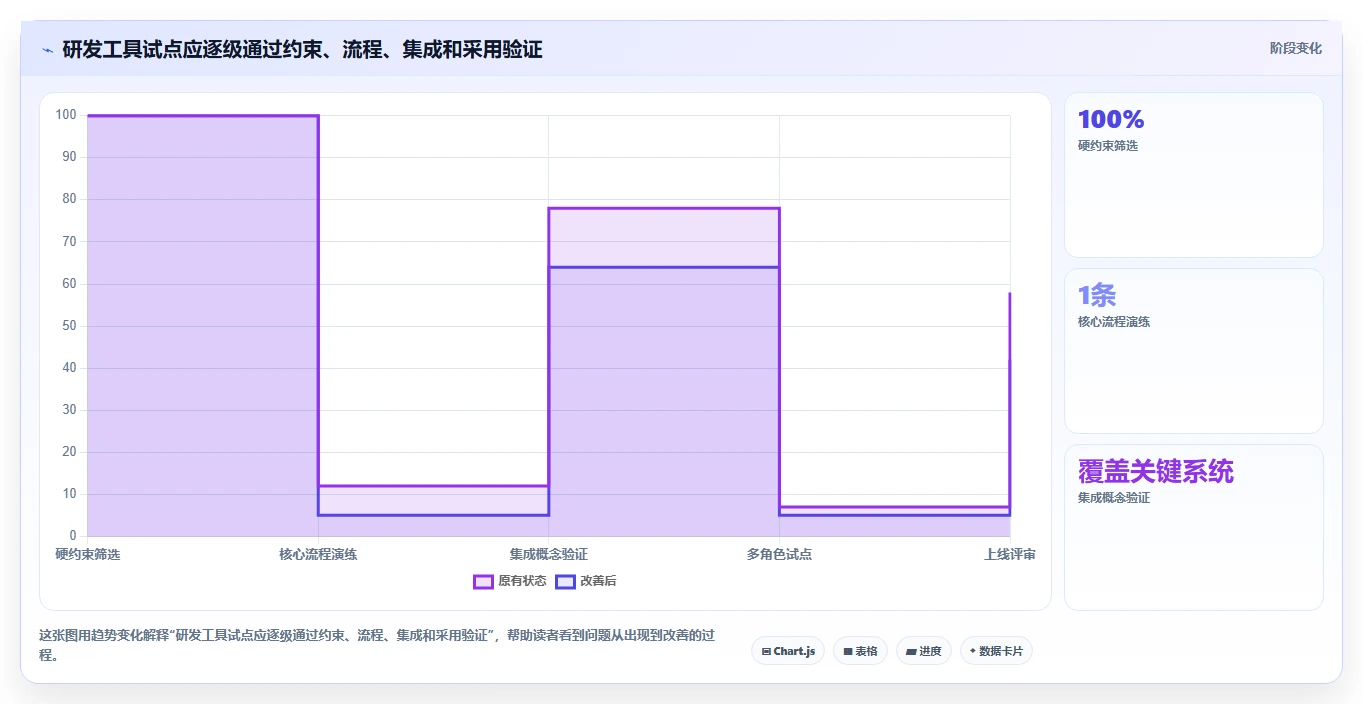Click the 集成概念验证 caption in third card
The image size is (1363, 704).
coord(1114,498)
